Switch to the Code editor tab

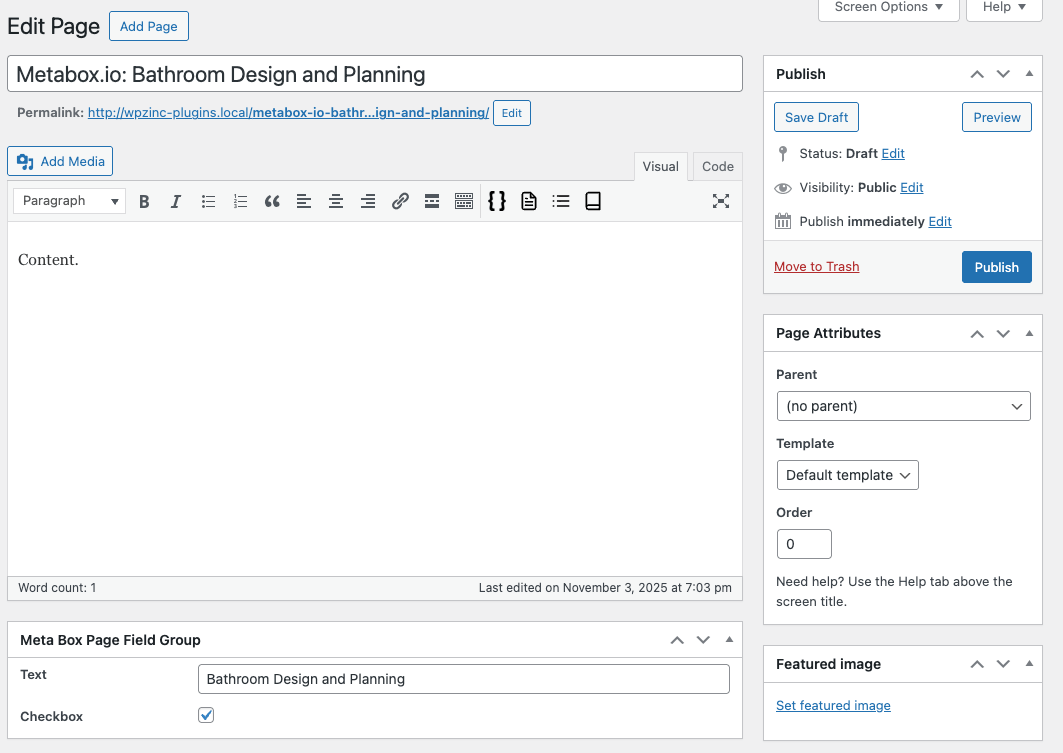pos(717,166)
